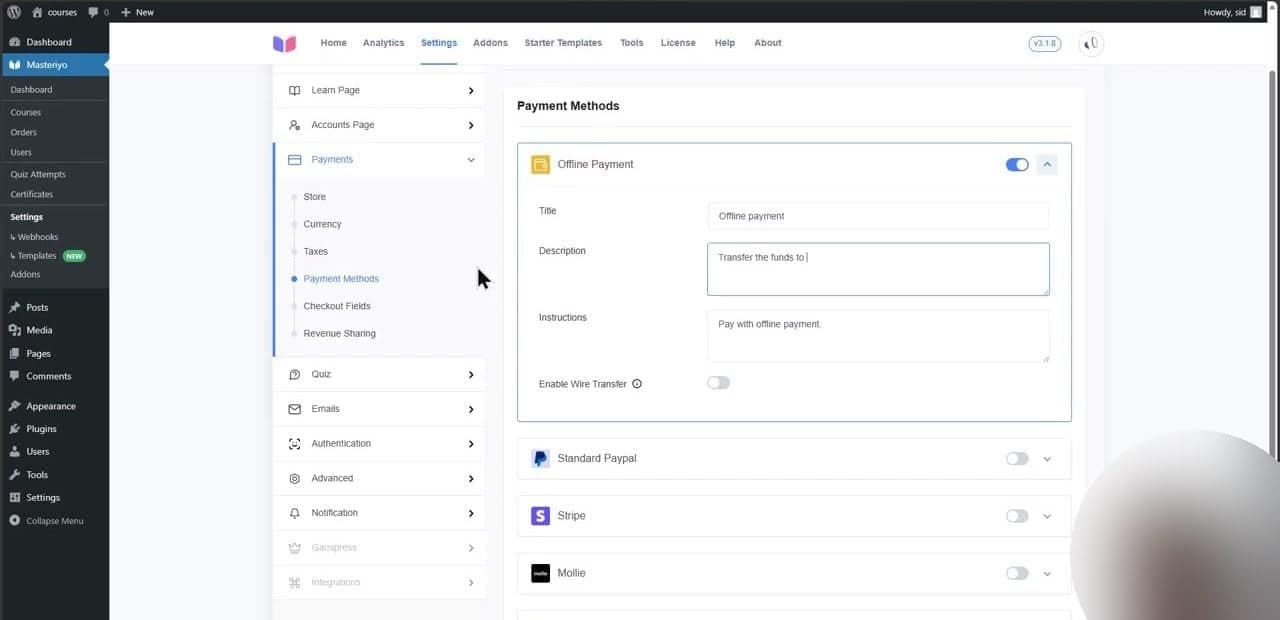Enable the Stripe payment toggle
Image resolution: width=1280 pixels, height=620 pixels.
coord(1017,516)
